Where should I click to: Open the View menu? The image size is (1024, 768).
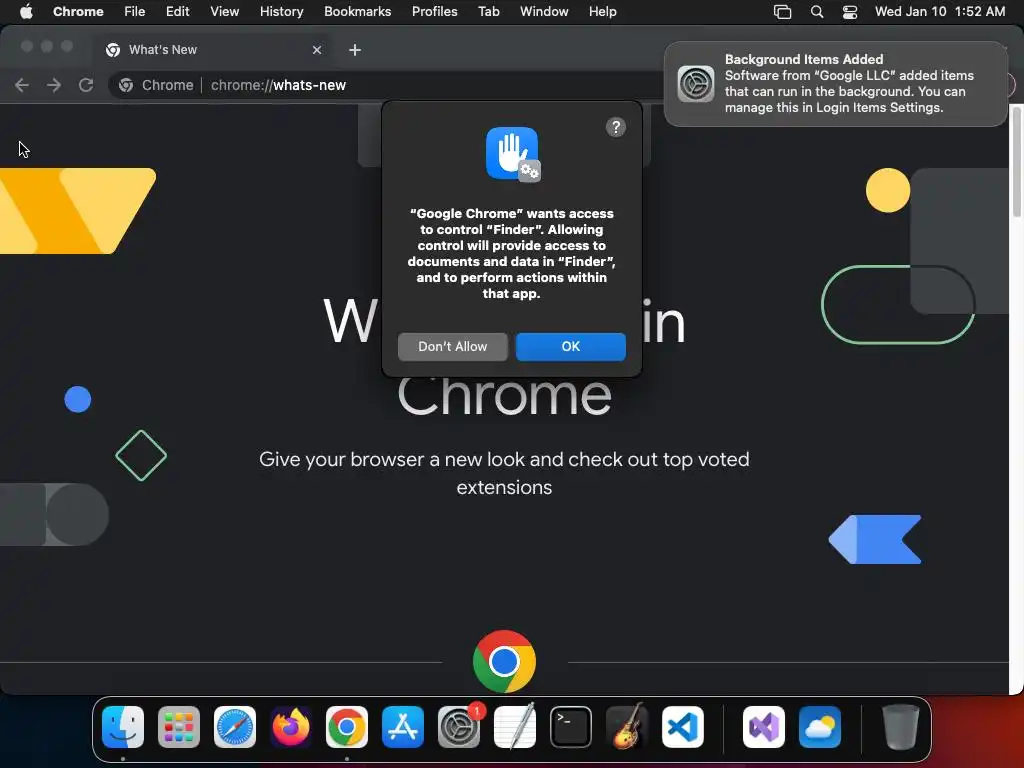(x=225, y=12)
